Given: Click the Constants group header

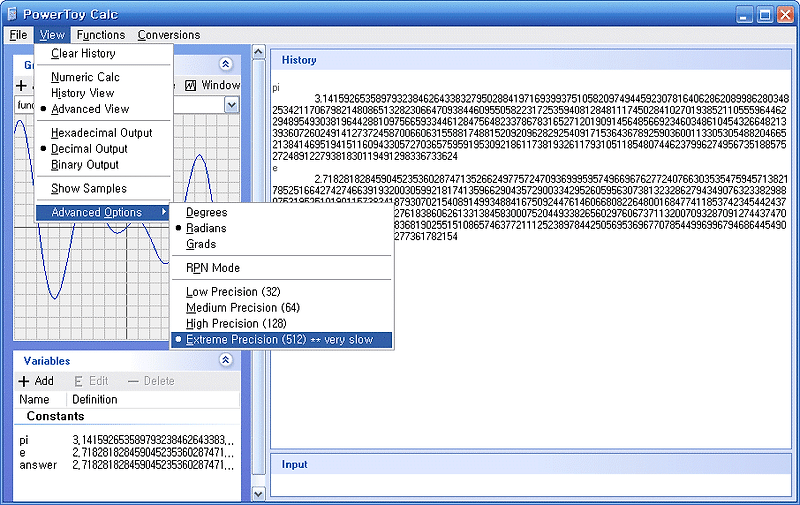Looking at the screenshot, I should click(55, 416).
